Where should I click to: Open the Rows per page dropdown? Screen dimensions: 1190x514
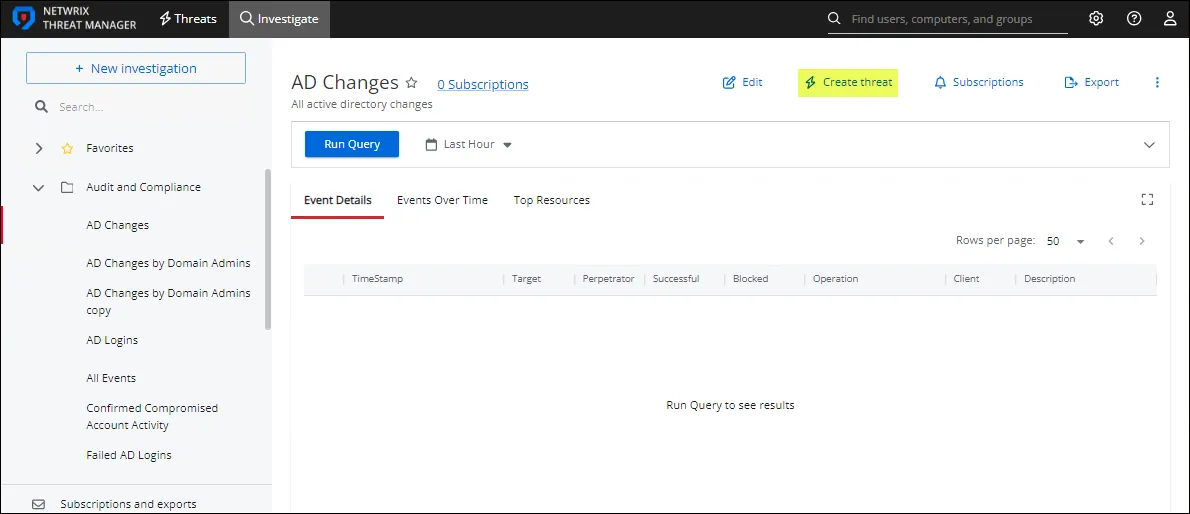(x=1066, y=241)
